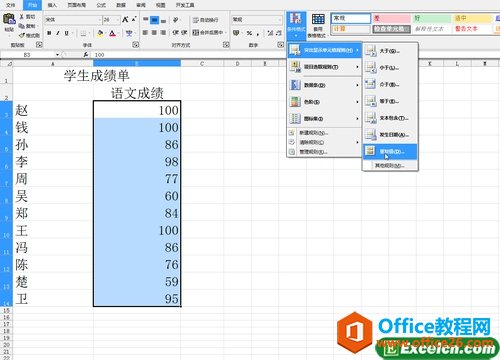Screen dimensions: 500x360
Task: Apply the red font color A
Action: click(x=112, y=33)
